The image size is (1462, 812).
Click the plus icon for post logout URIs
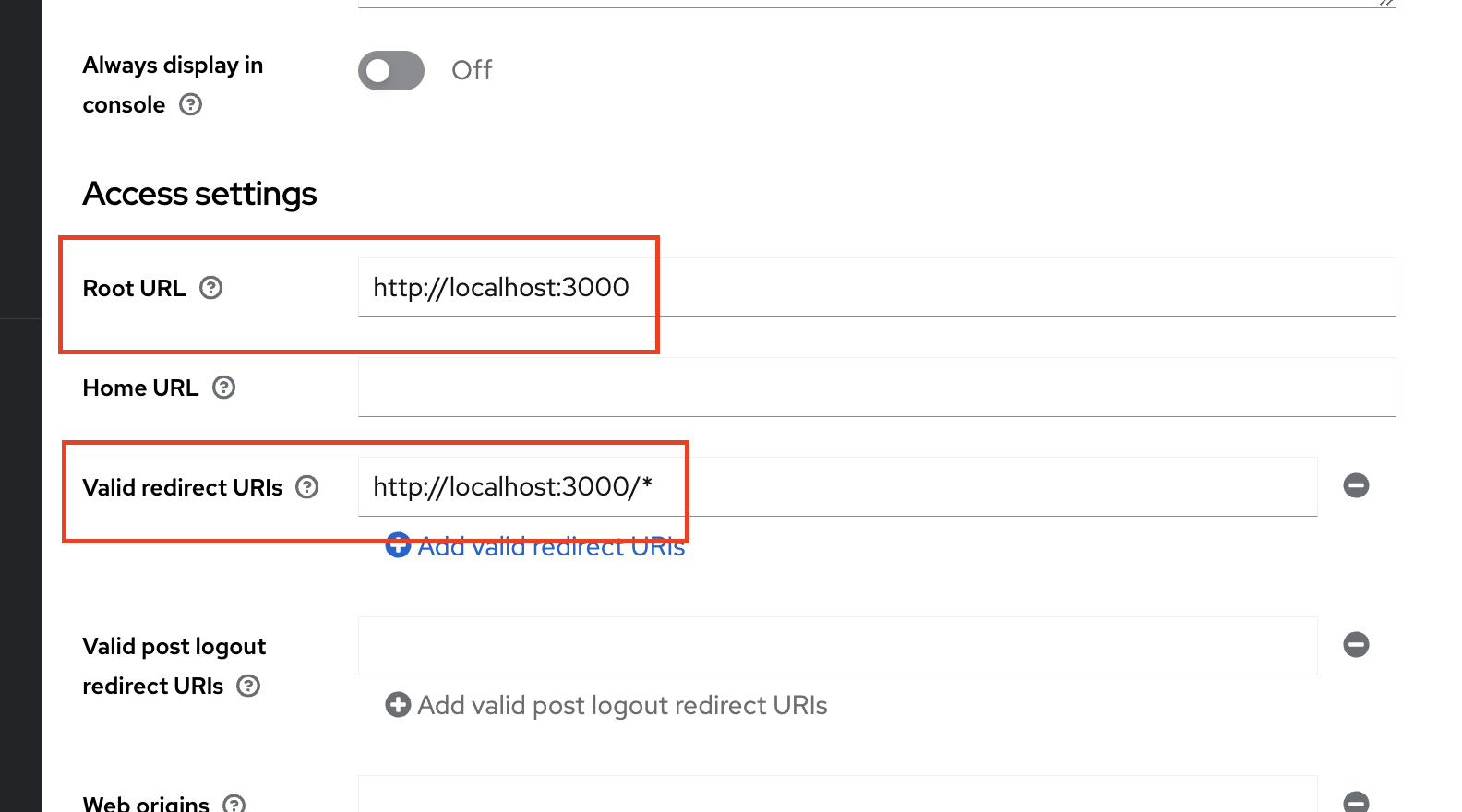(398, 705)
